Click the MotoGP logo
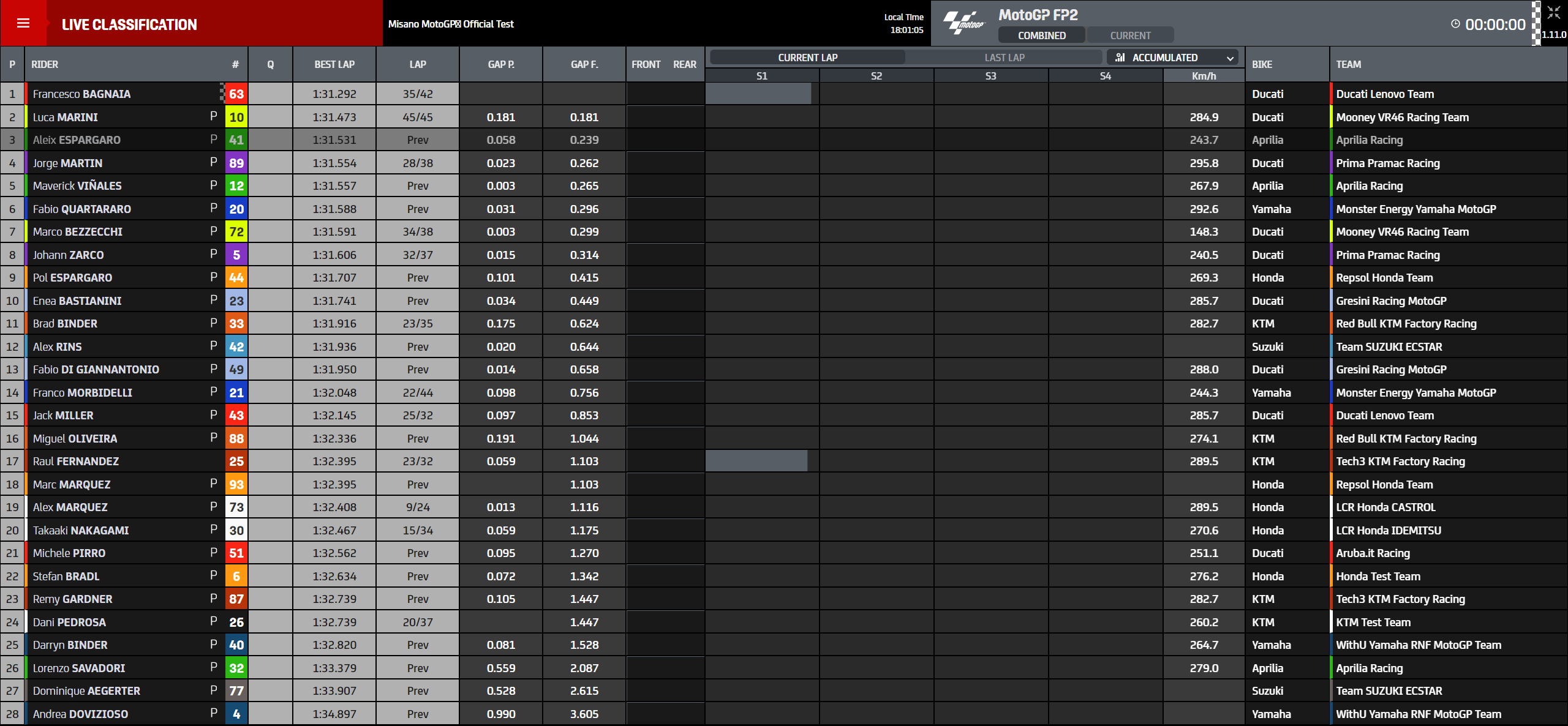This screenshot has height=726, width=1568. [964, 23]
